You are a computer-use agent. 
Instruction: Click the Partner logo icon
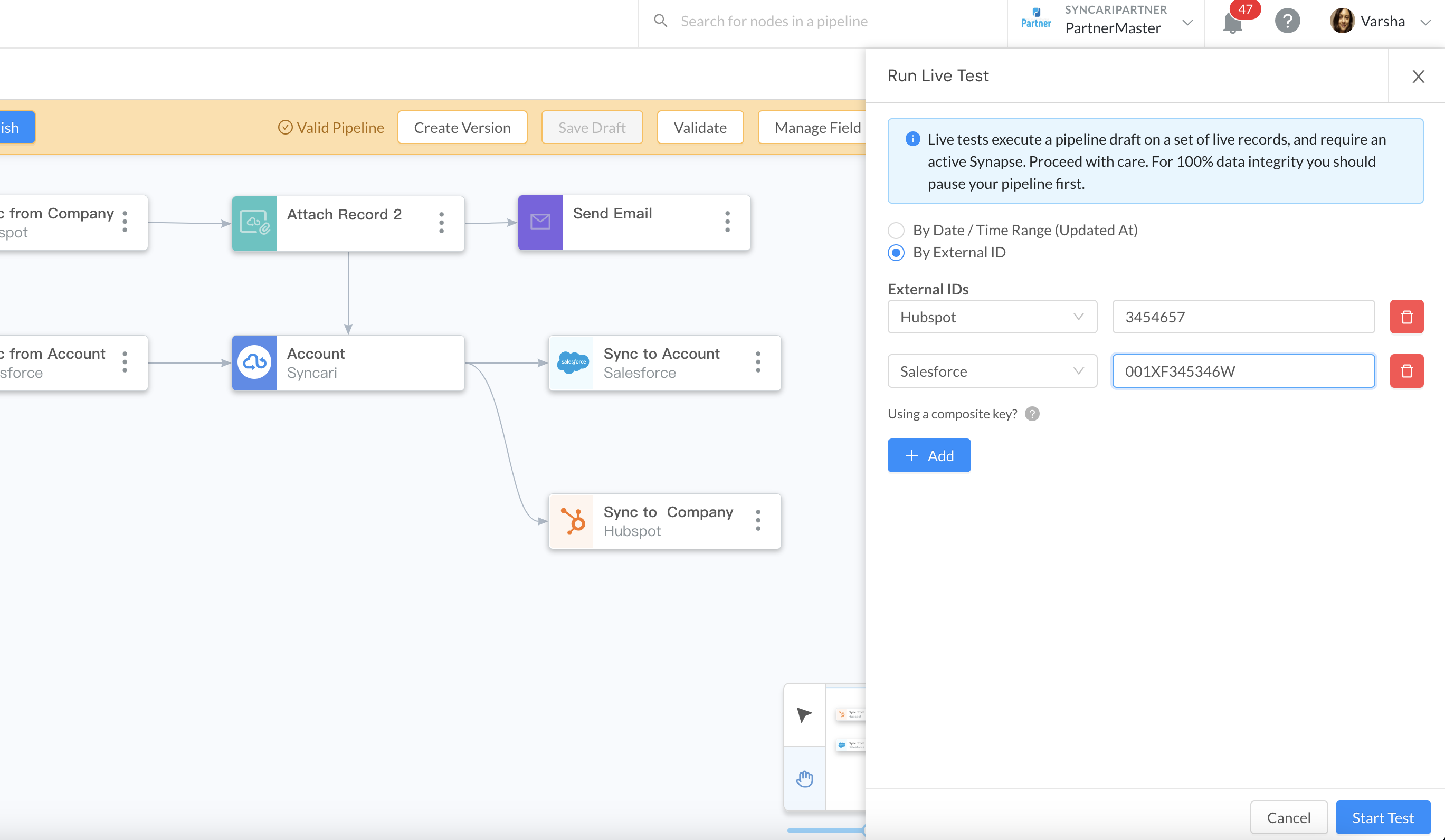point(1036,18)
